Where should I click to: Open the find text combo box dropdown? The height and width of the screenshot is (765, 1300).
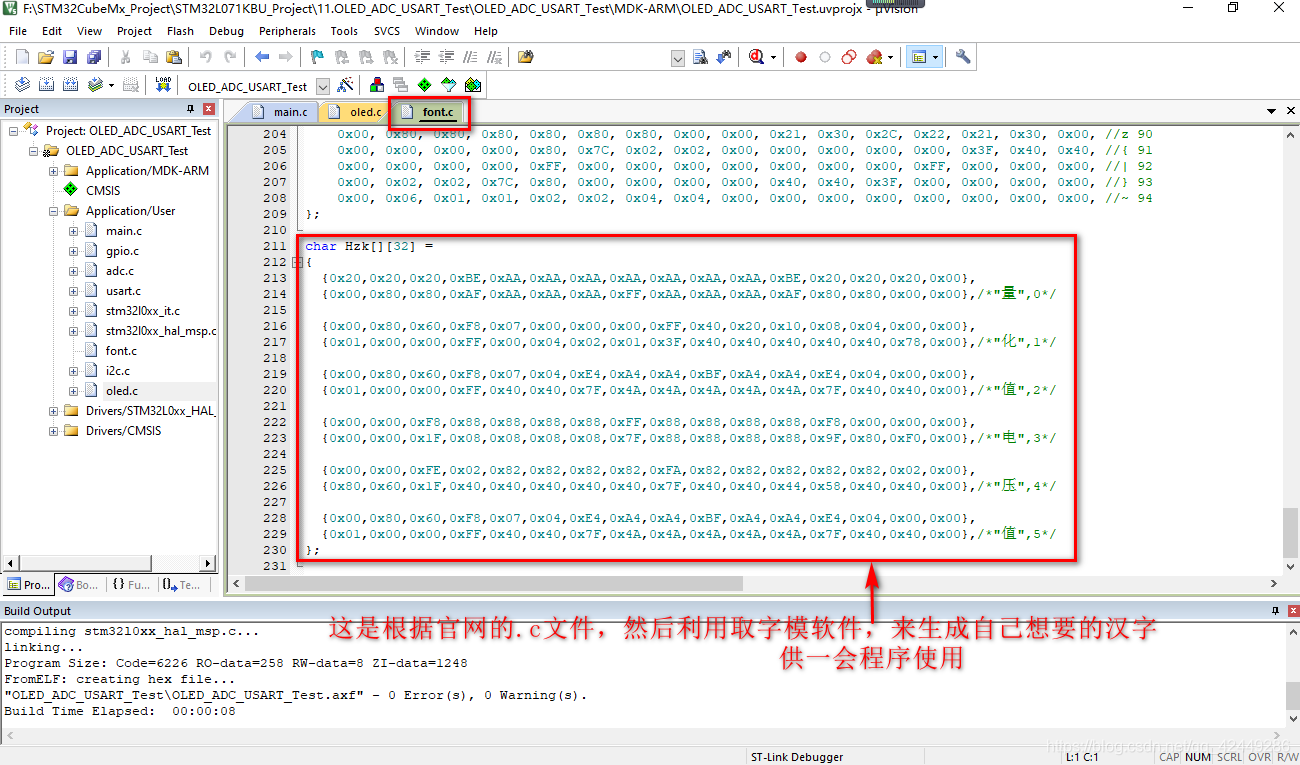pyautogui.click(x=679, y=58)
